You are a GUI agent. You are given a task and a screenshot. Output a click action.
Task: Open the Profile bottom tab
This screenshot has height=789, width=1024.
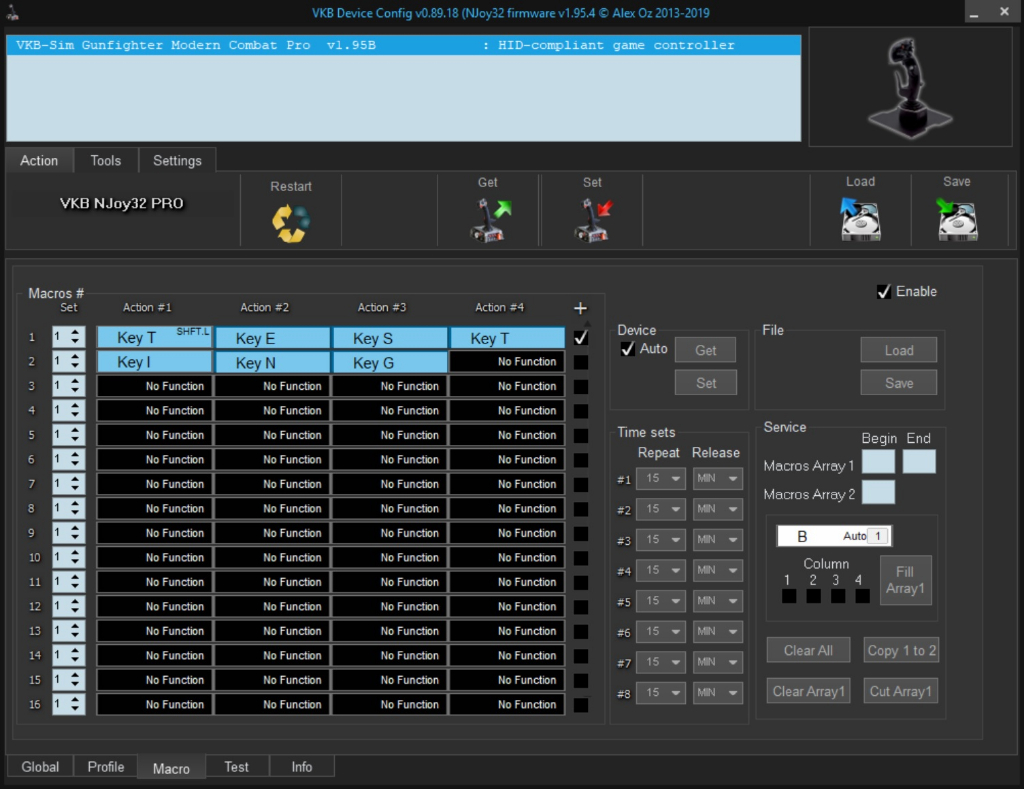click(x=106, y=767)
